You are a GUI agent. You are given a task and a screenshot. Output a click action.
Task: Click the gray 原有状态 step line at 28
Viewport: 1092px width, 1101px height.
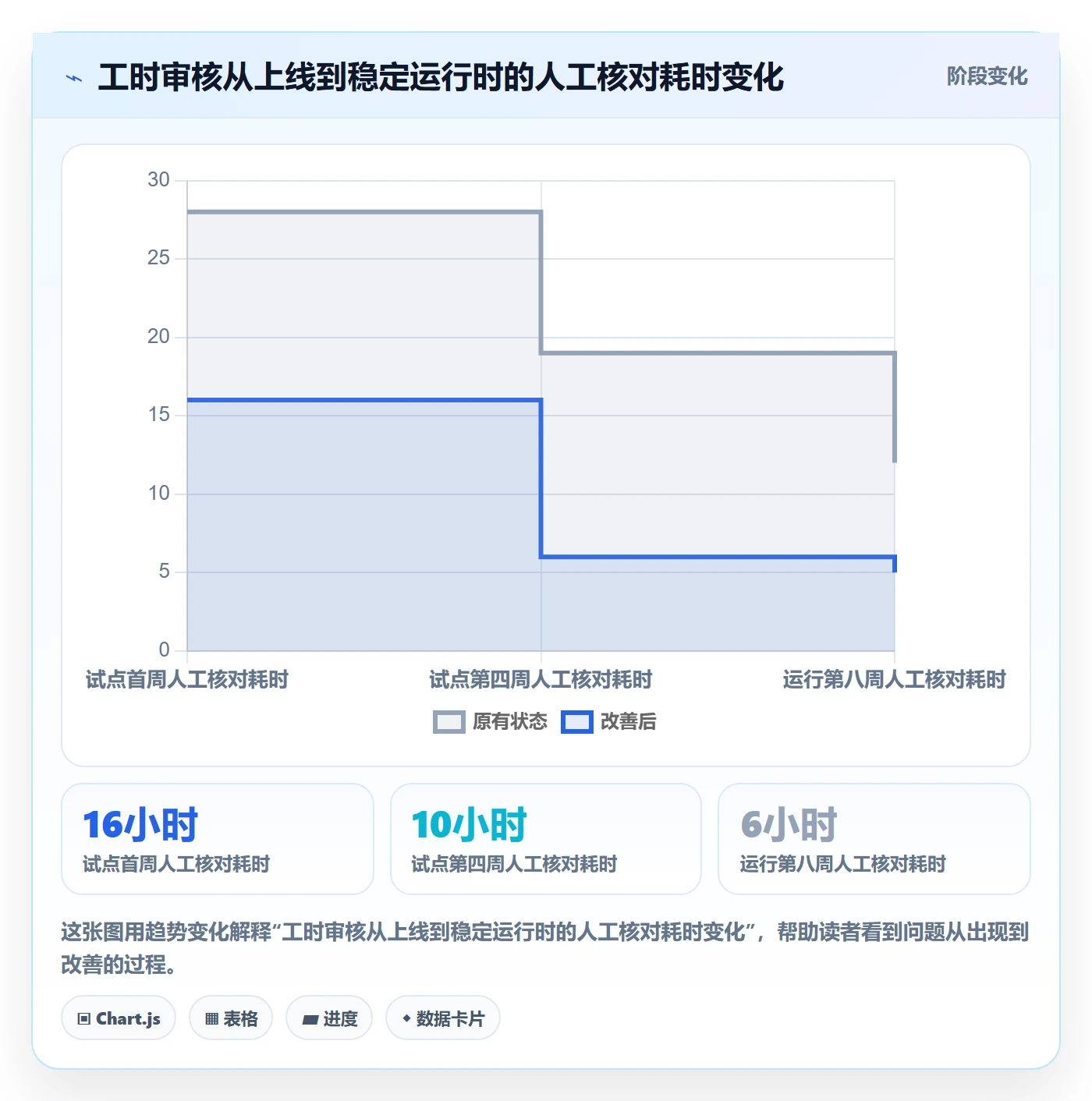(x=364, y=211)
